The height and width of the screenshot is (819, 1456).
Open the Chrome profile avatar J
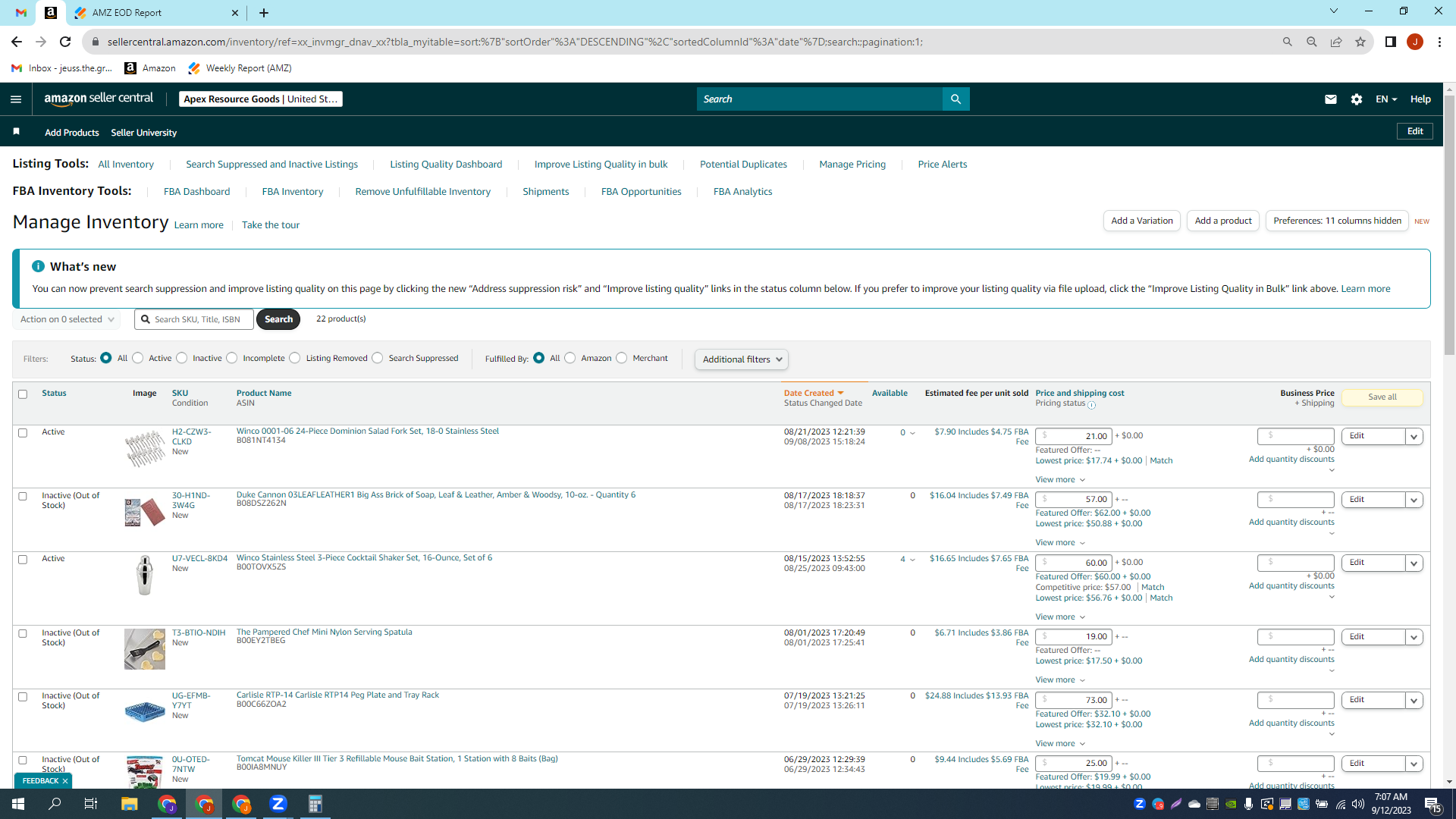[1415, 42]
